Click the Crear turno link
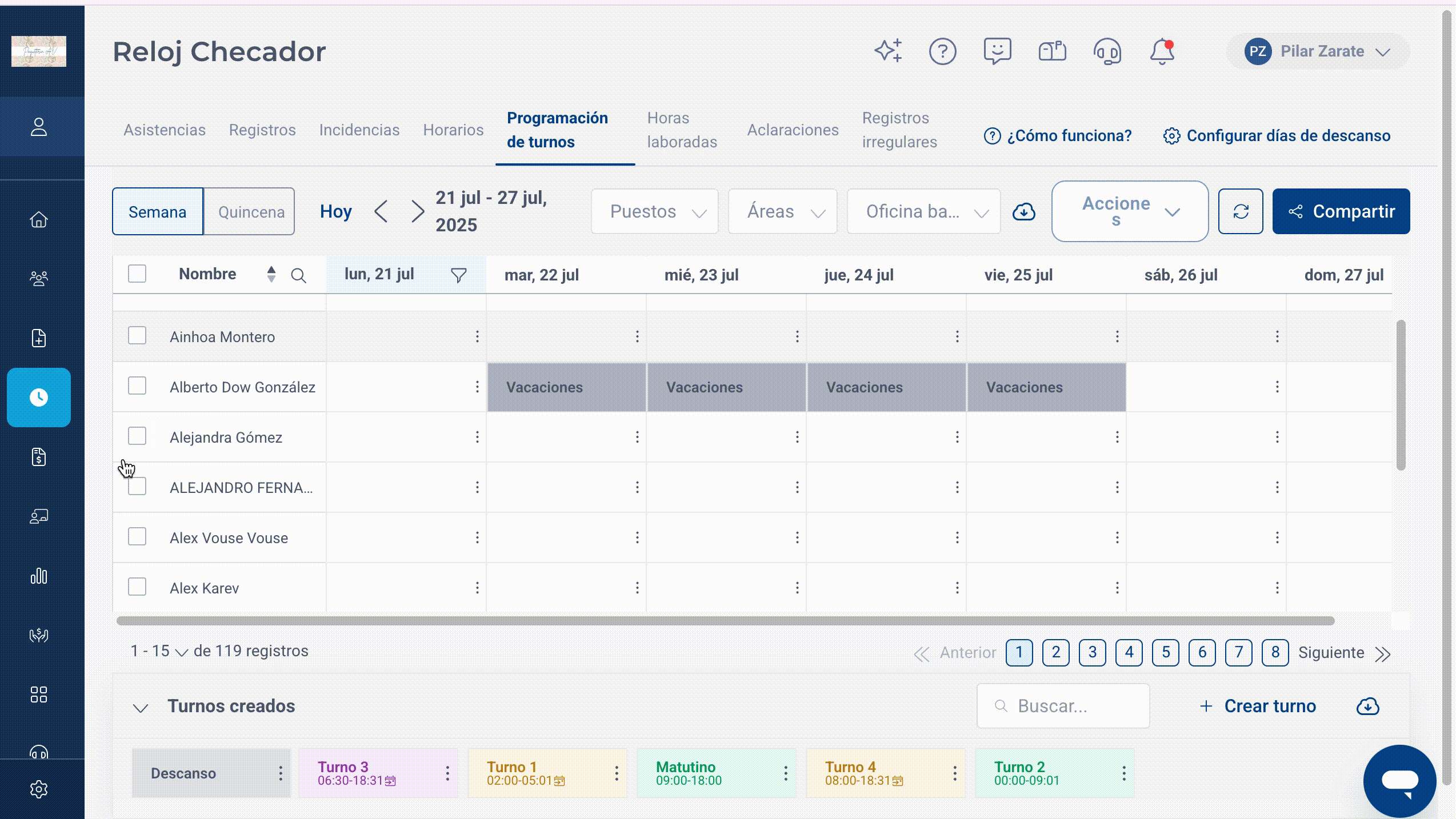Screen dimensions: 1456x819 click(1258, 706)
